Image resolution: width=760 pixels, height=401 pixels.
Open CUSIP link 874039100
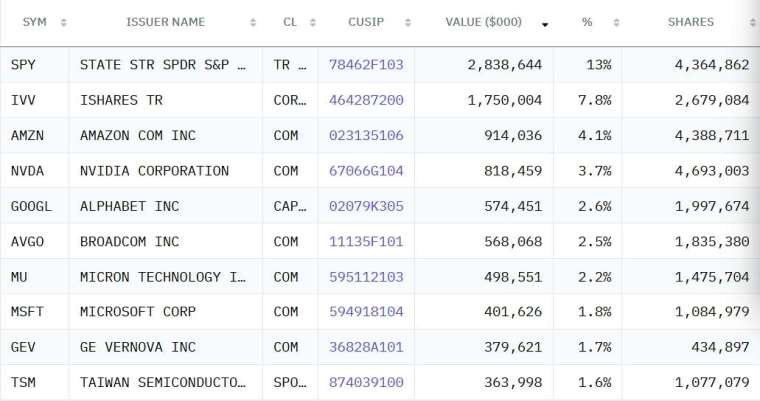(366, 382)
